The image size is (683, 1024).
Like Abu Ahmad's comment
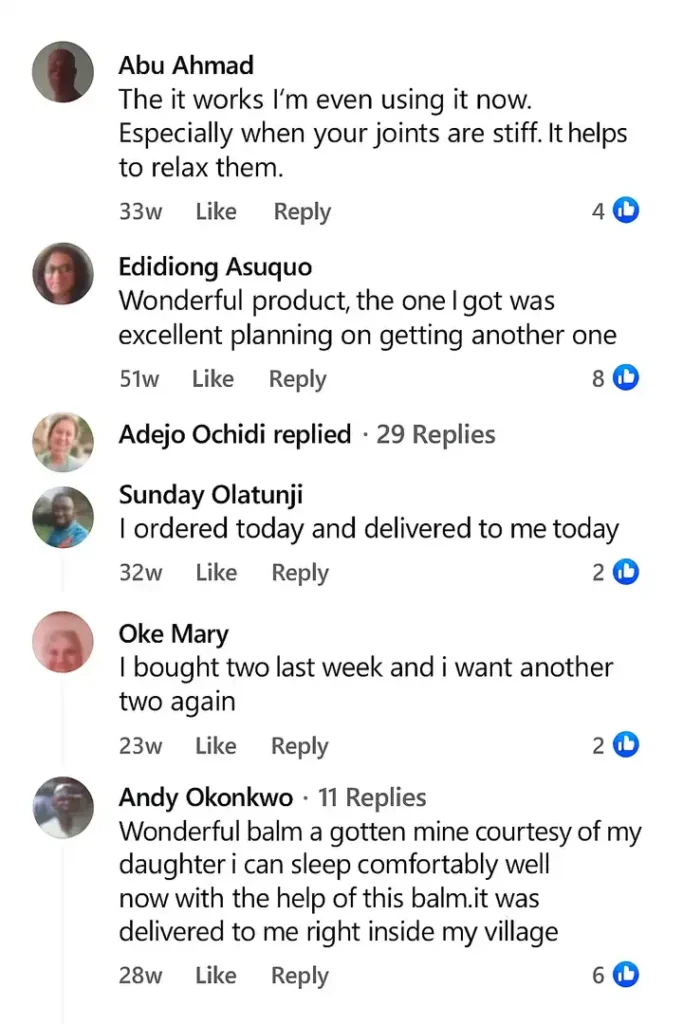tap(216, 212)
